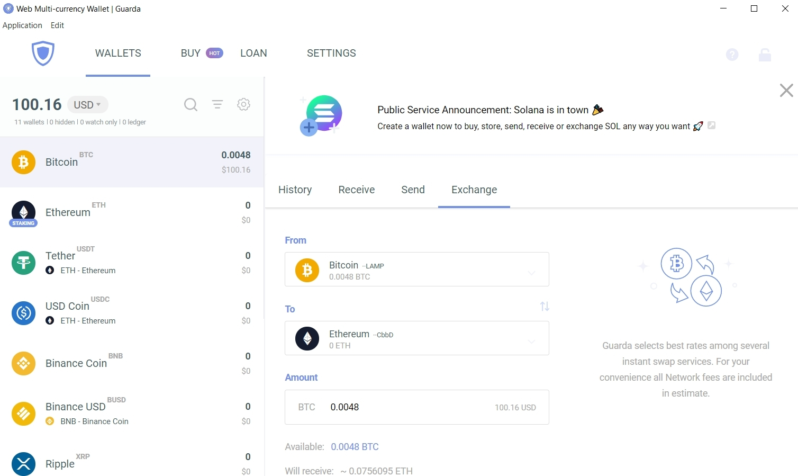Screen dimensions: 798x476
Task: Switch to the History tab
Action: click(295, 190)
